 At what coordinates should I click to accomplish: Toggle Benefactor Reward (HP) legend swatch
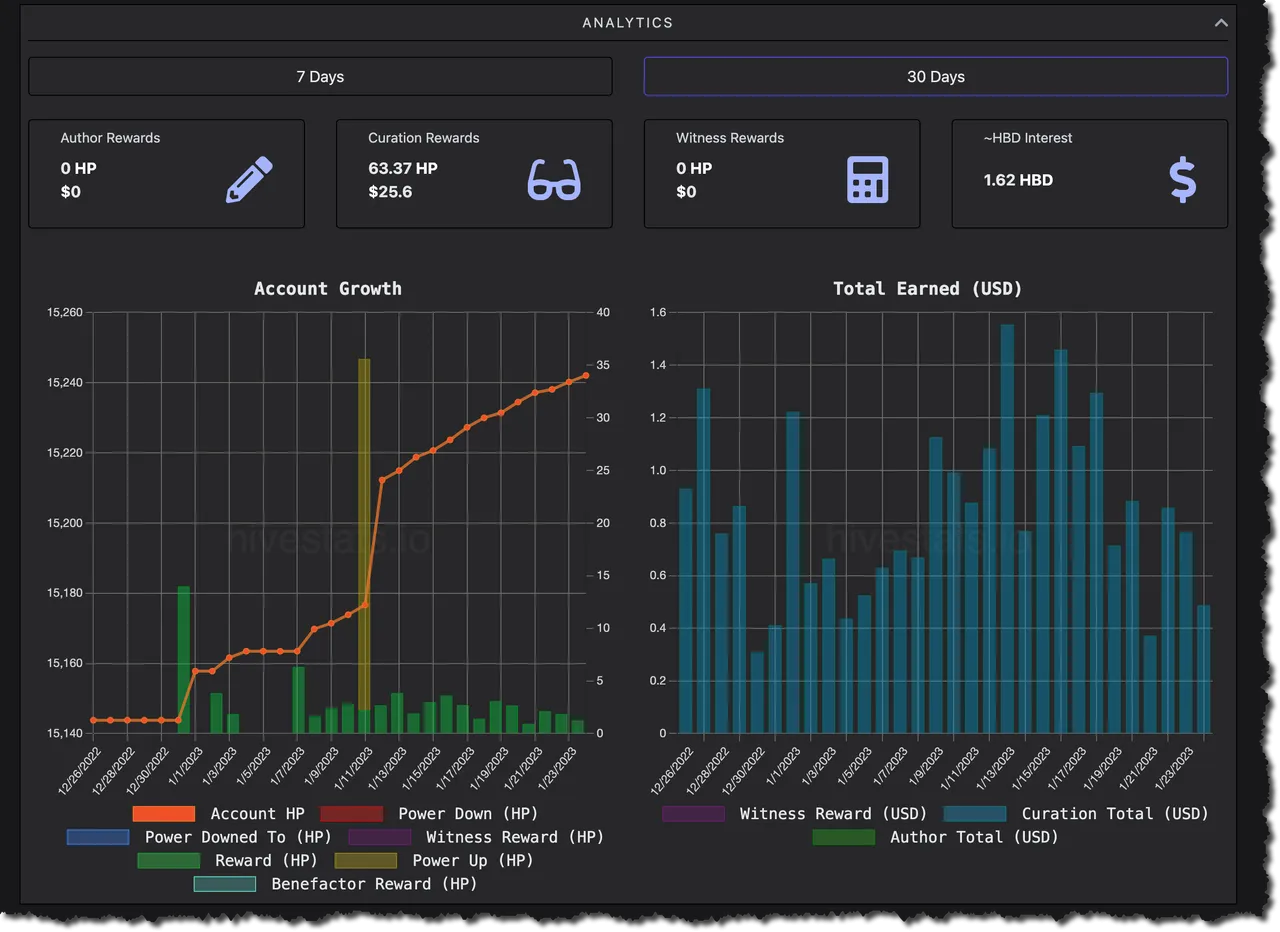pos(224,884)
